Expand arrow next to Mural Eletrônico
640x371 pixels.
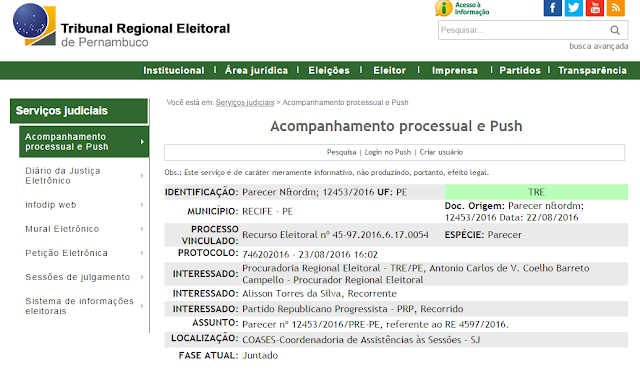(x=142, y=229)
